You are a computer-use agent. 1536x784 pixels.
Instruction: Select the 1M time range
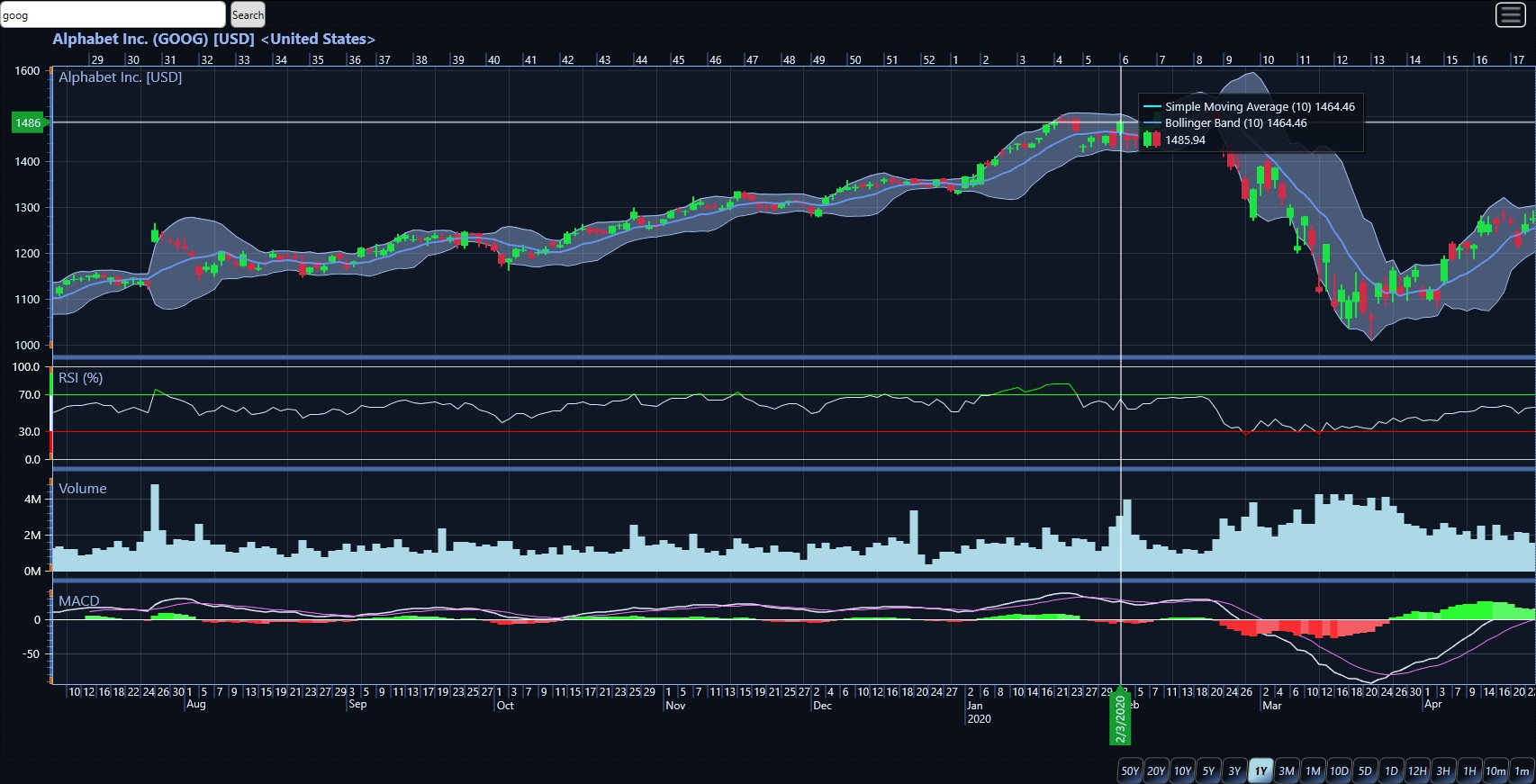[x=1313, y=770]
